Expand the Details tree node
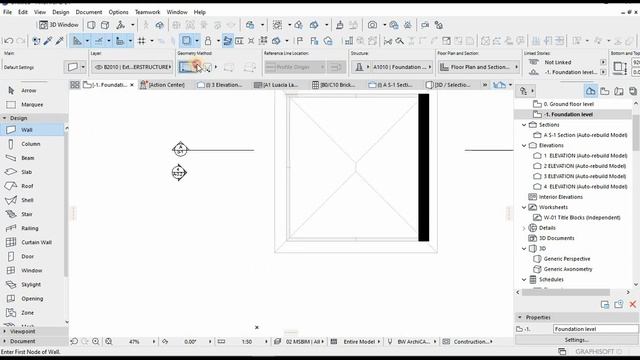This screenshot has width=640, height=360. coord(524,228)
